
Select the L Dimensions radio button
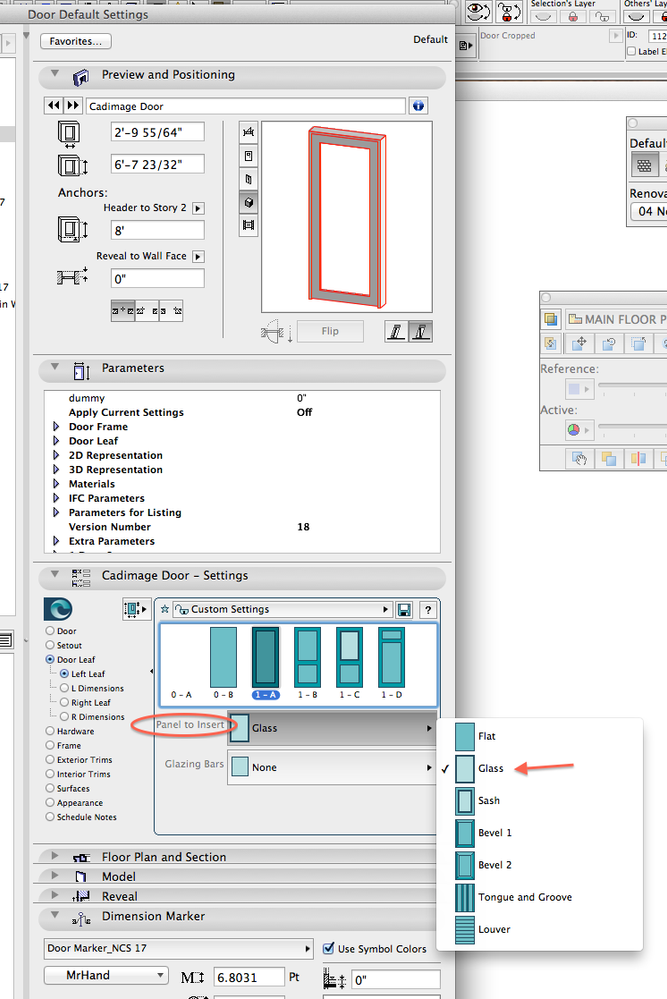[x=64, y=688]
